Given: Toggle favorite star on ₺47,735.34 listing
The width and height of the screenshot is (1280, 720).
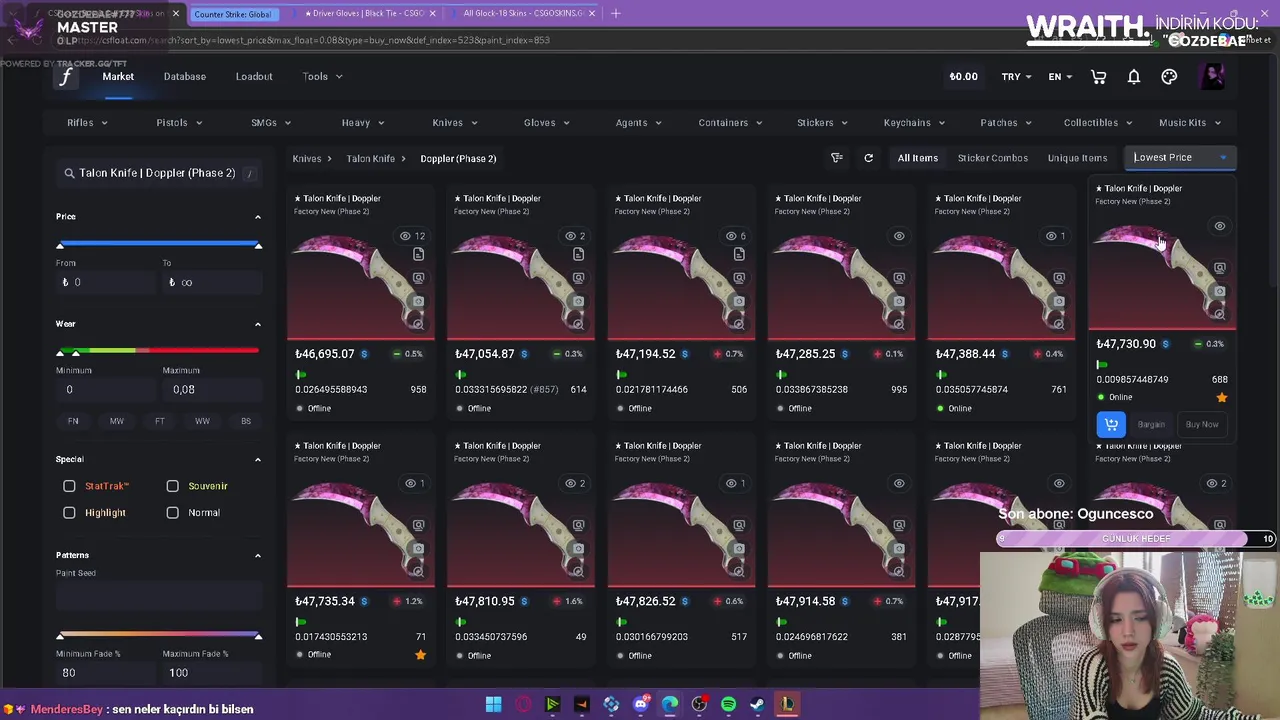Looking at the screenshot, I should point(420,655).
